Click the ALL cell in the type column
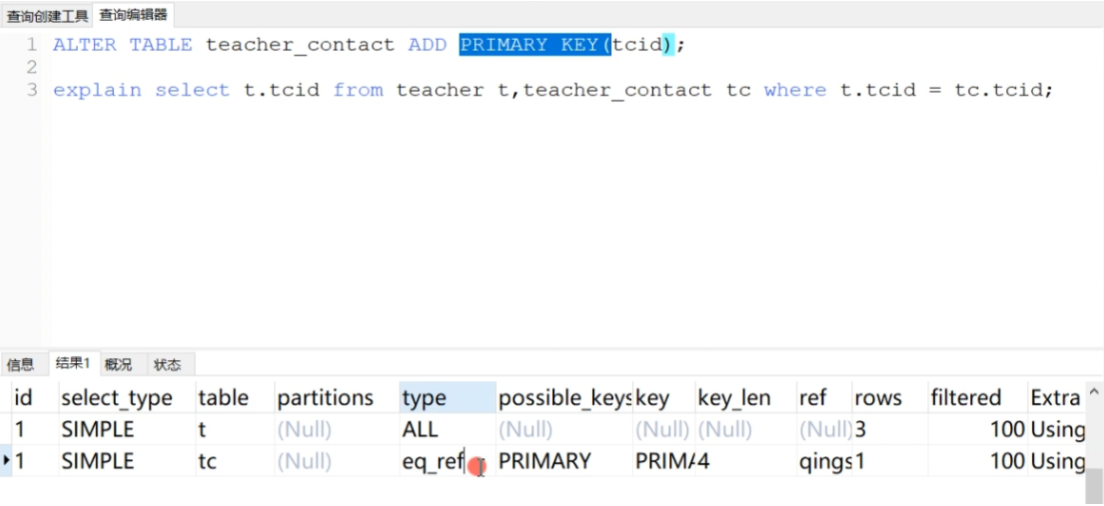 pyautogui.click(x=447, y=429)
